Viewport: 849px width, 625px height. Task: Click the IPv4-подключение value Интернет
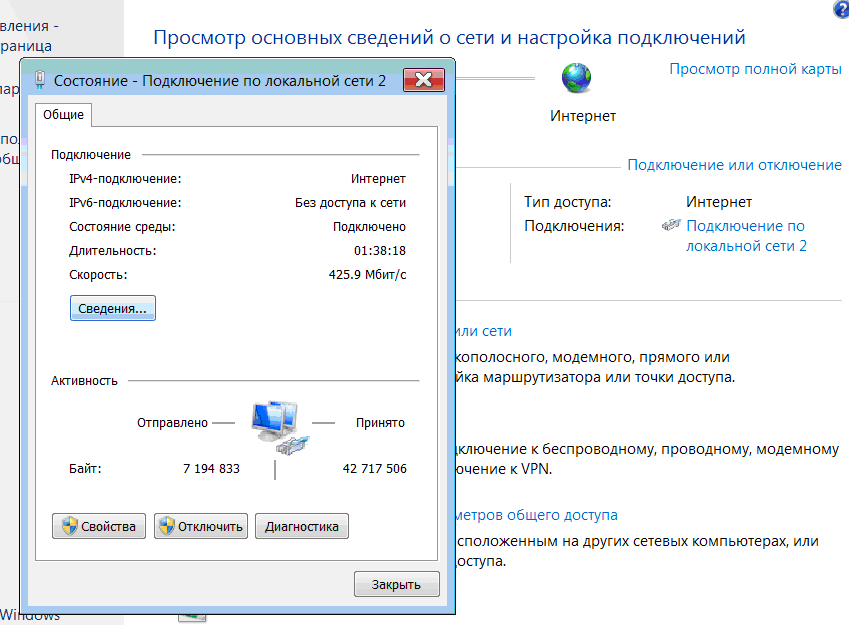(378, 179)
